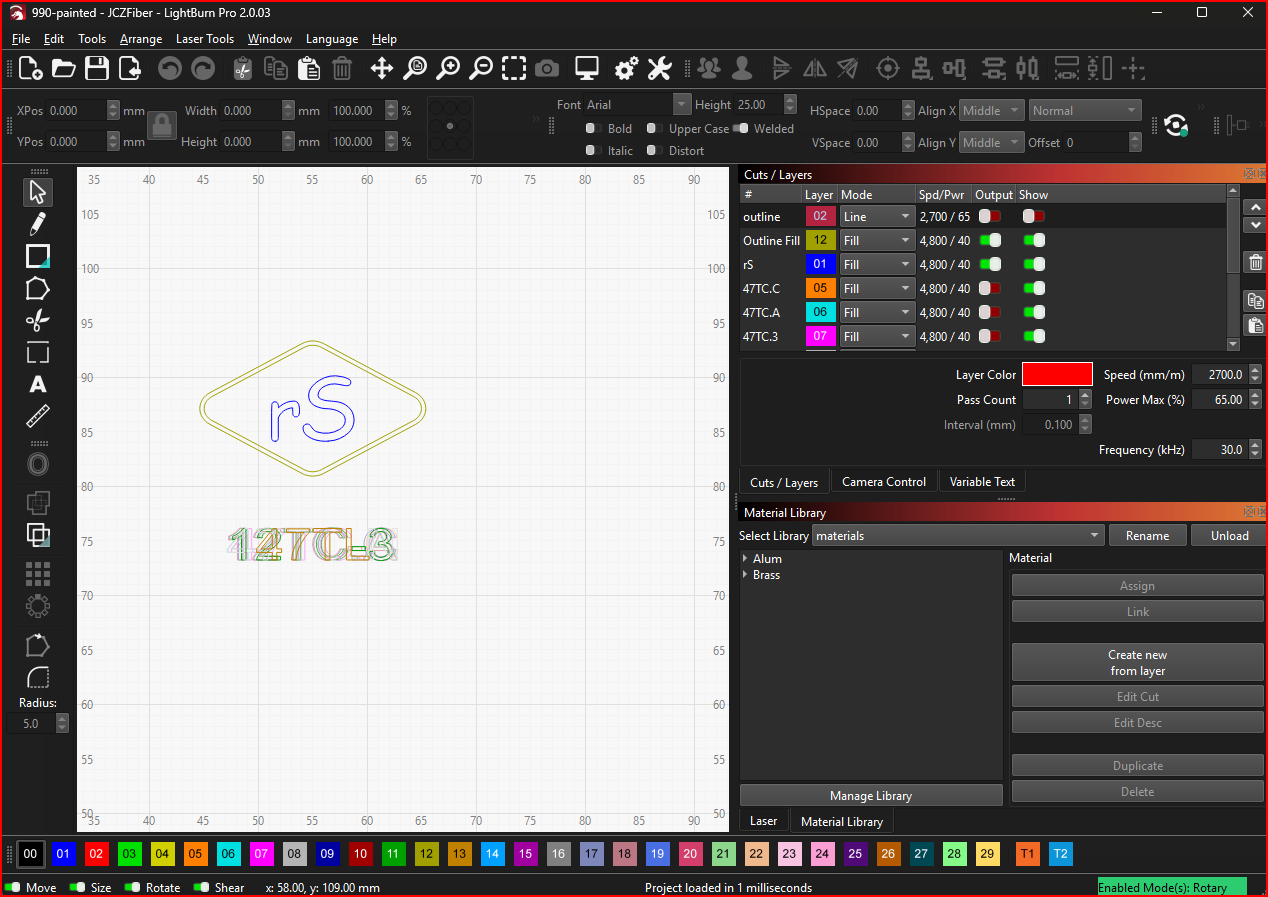Screen dimensions: 1268x897
Task: Switch to the Camera Control tab
Action: [x=884, y=482]
